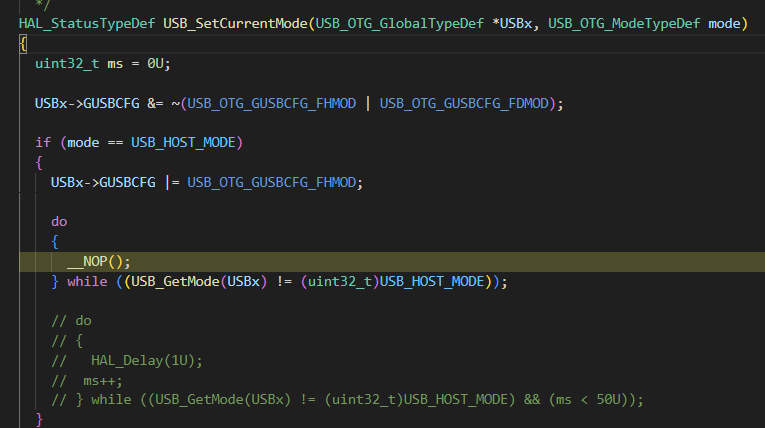The width and height of the screenshot is (765, 428).
Task: Click the USB_OTG_GlobalTypeDef parameter type
Action: click(400, 23)
